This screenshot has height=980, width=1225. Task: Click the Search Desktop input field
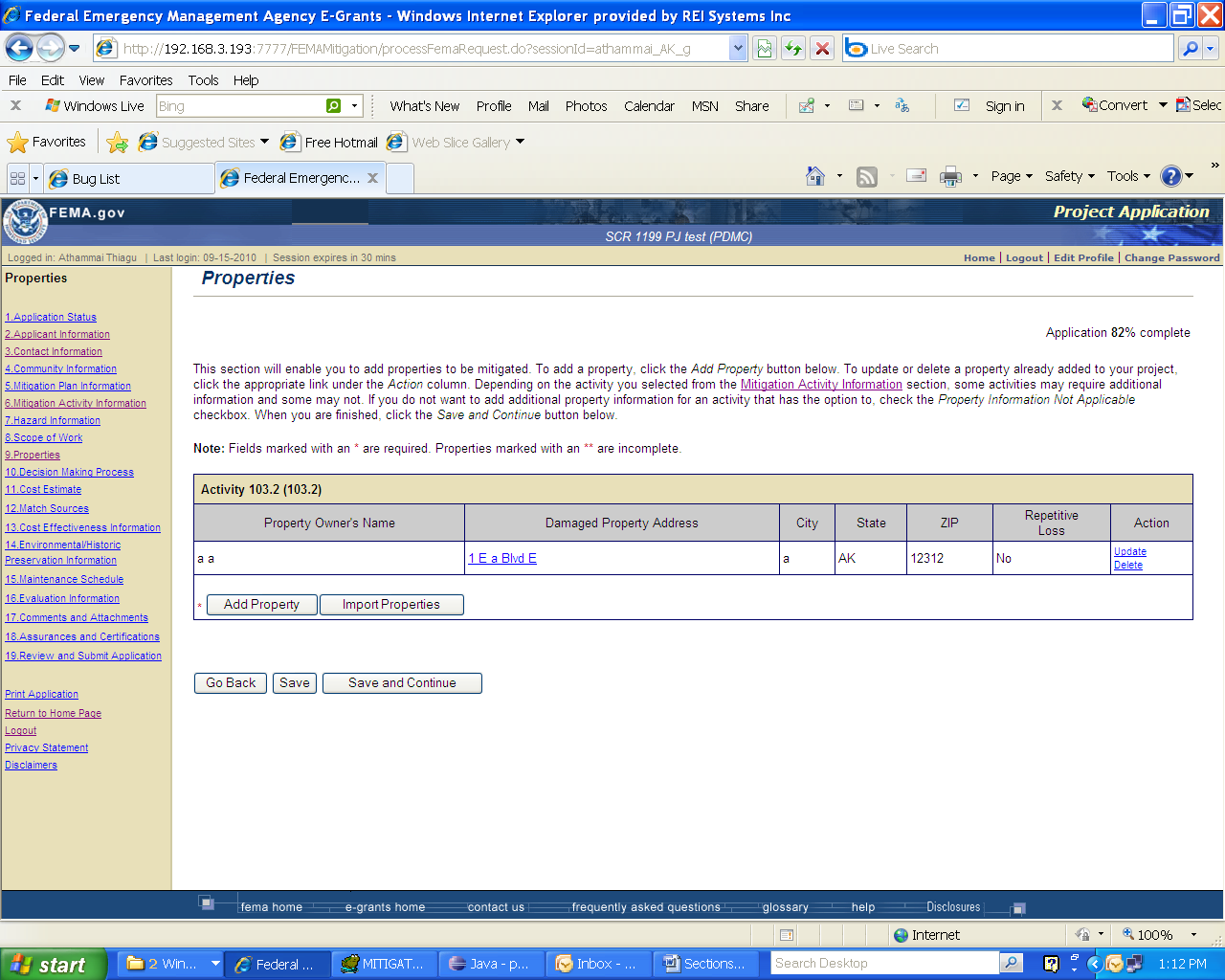[x=884, y=964]
